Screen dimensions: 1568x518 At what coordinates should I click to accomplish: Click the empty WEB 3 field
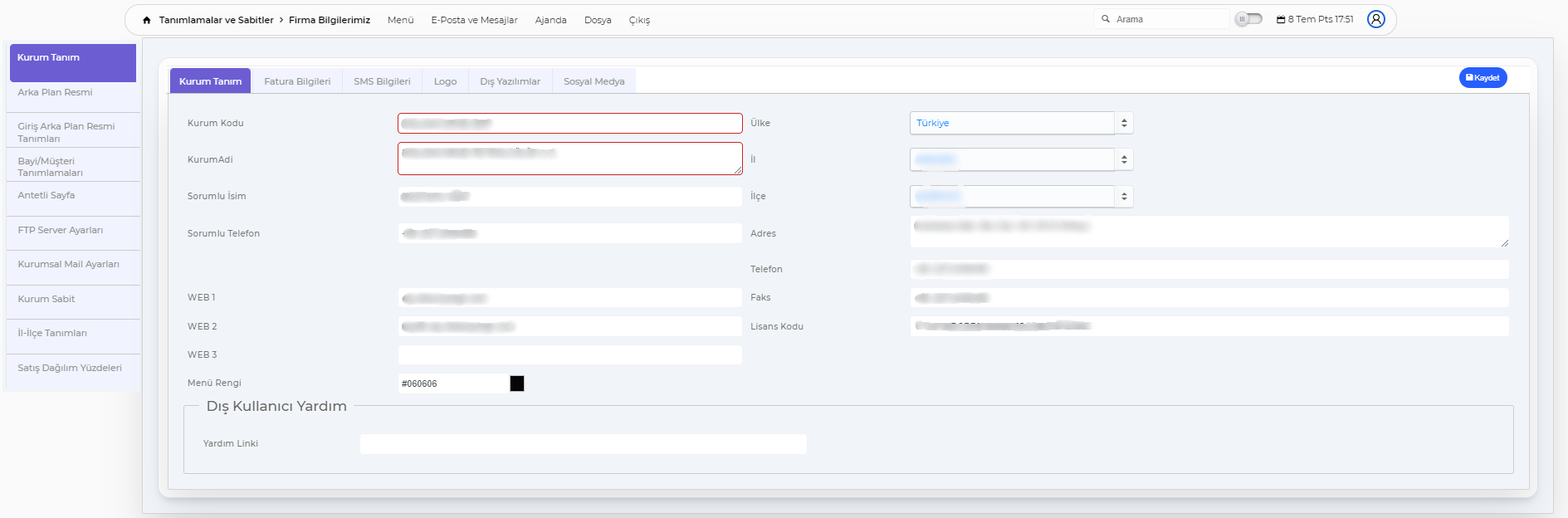click(569, 355)
